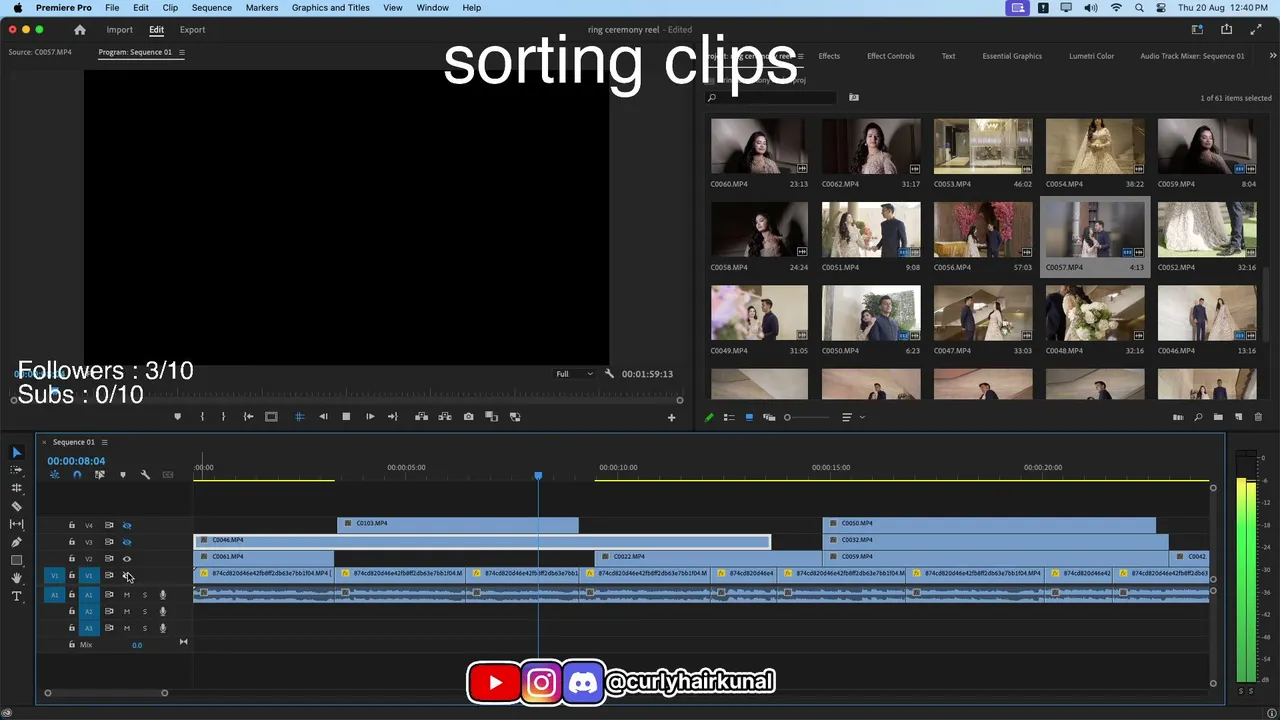Image resolution: width=1280 pixels, height=720 pixels.
Task: Click Mark Out in Program monitor
Action: tap(223, 417)
